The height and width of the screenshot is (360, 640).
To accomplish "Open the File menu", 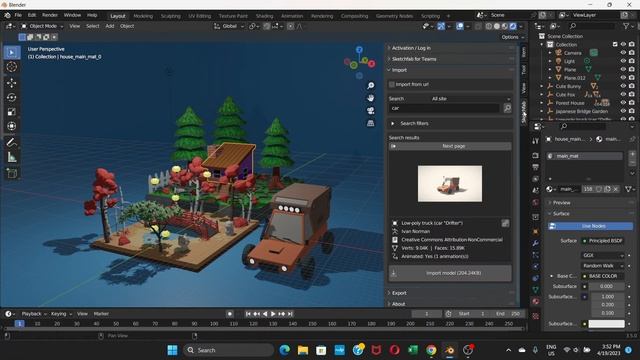I will click(x=18, y=15).
